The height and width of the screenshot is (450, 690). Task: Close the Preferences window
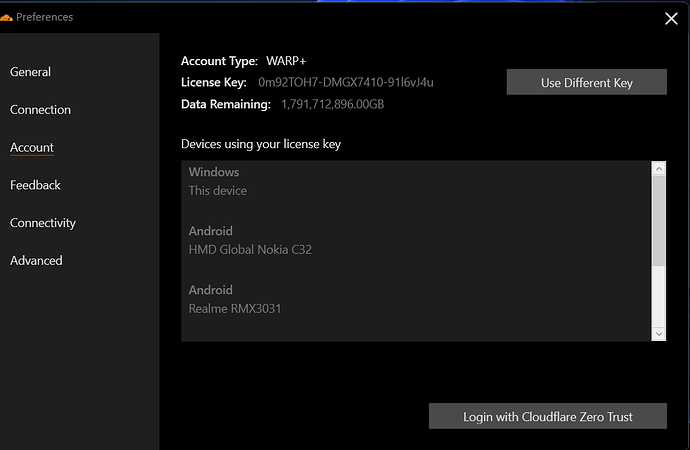[x=671, y=18]
